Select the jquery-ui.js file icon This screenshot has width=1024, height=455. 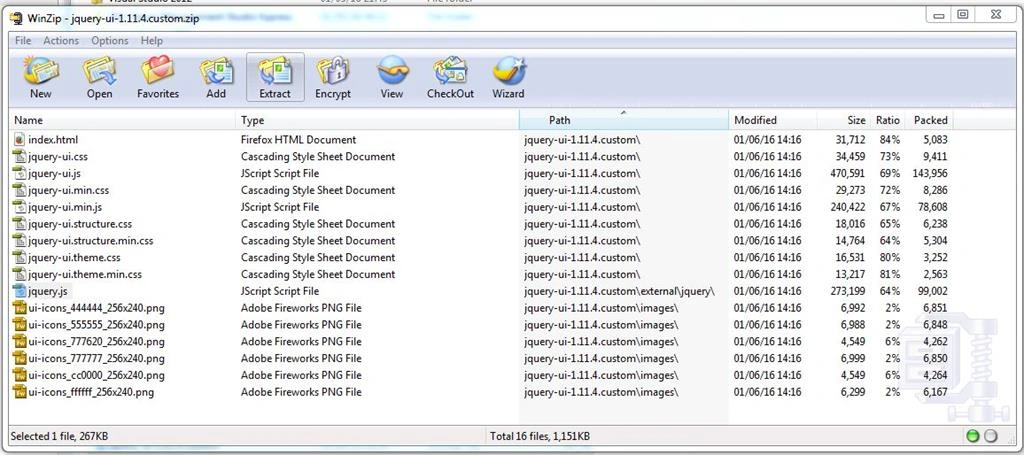(19, 174)
